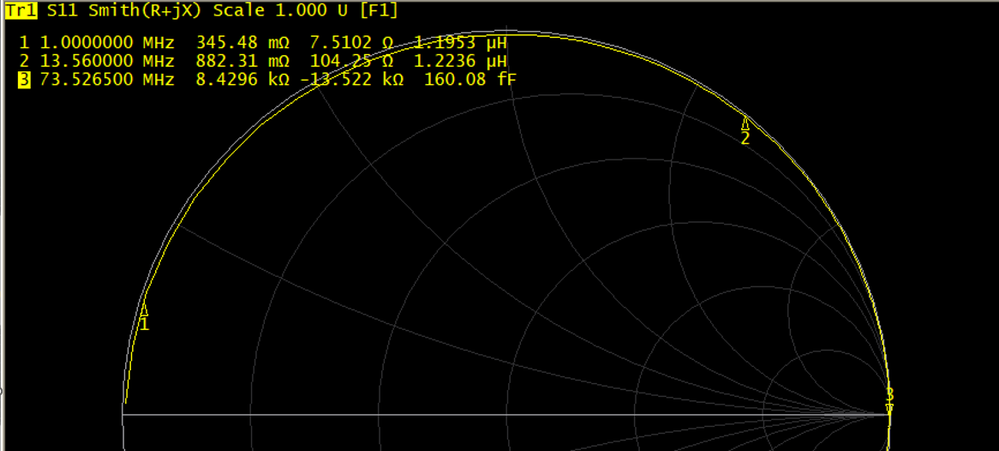Select the marker 1 row at 1.0000000 MHz

click(x=263, y=43)
